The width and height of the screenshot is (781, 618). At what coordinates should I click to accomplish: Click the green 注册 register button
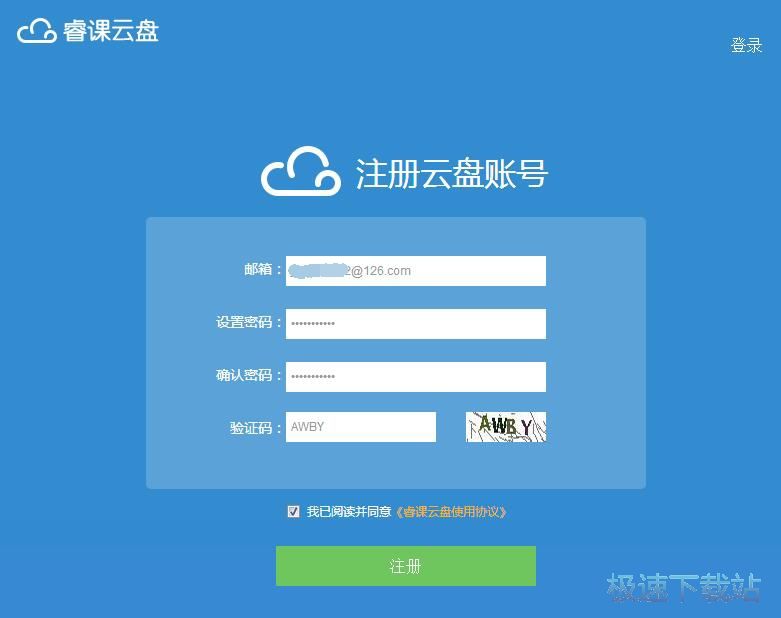[x=406, y=566]
